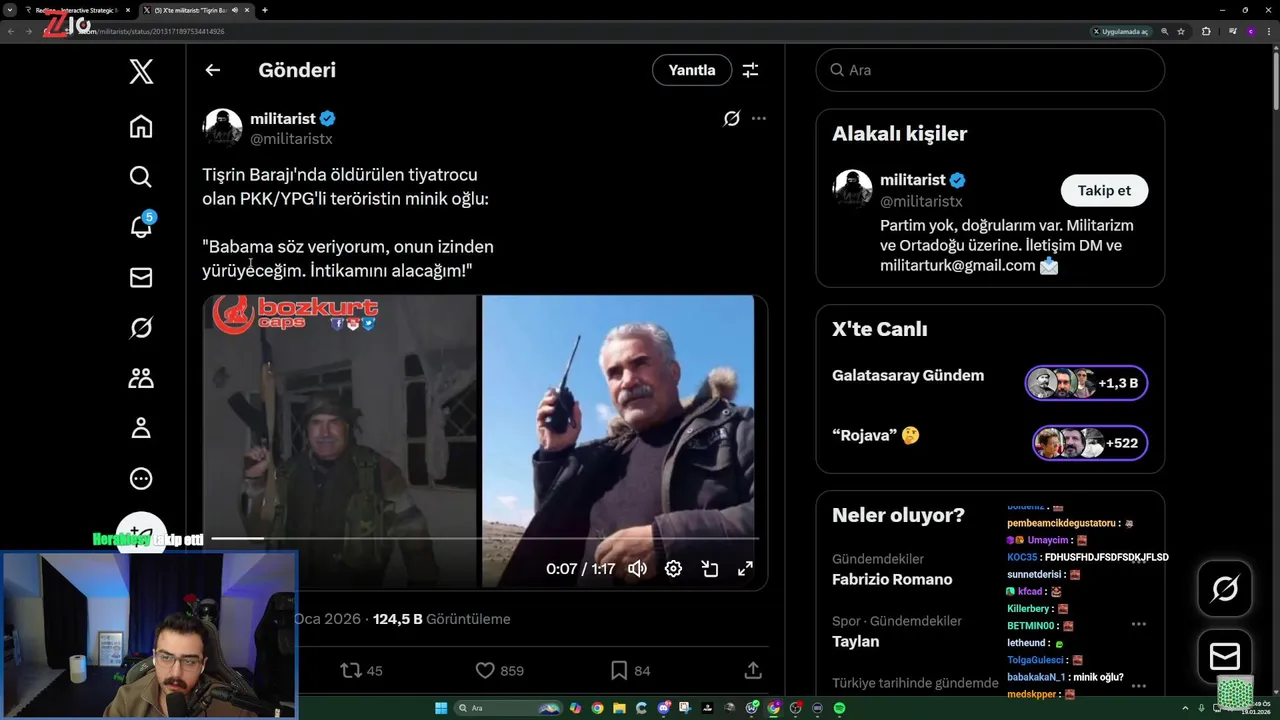Open video settings gear
The image size is (1280, 720).
click(673, 568)
